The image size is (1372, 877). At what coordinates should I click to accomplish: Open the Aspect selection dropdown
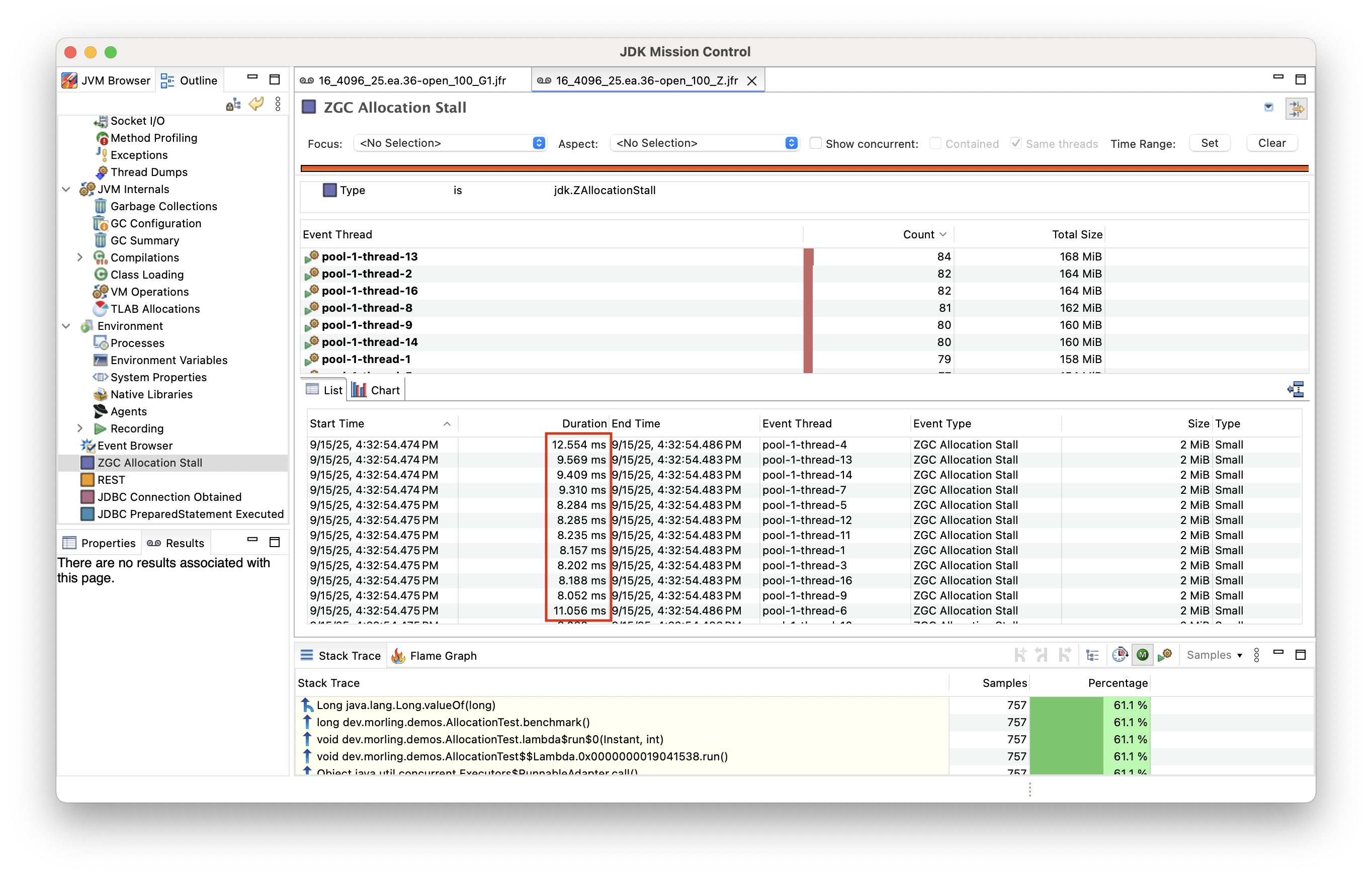coord(704,143)
